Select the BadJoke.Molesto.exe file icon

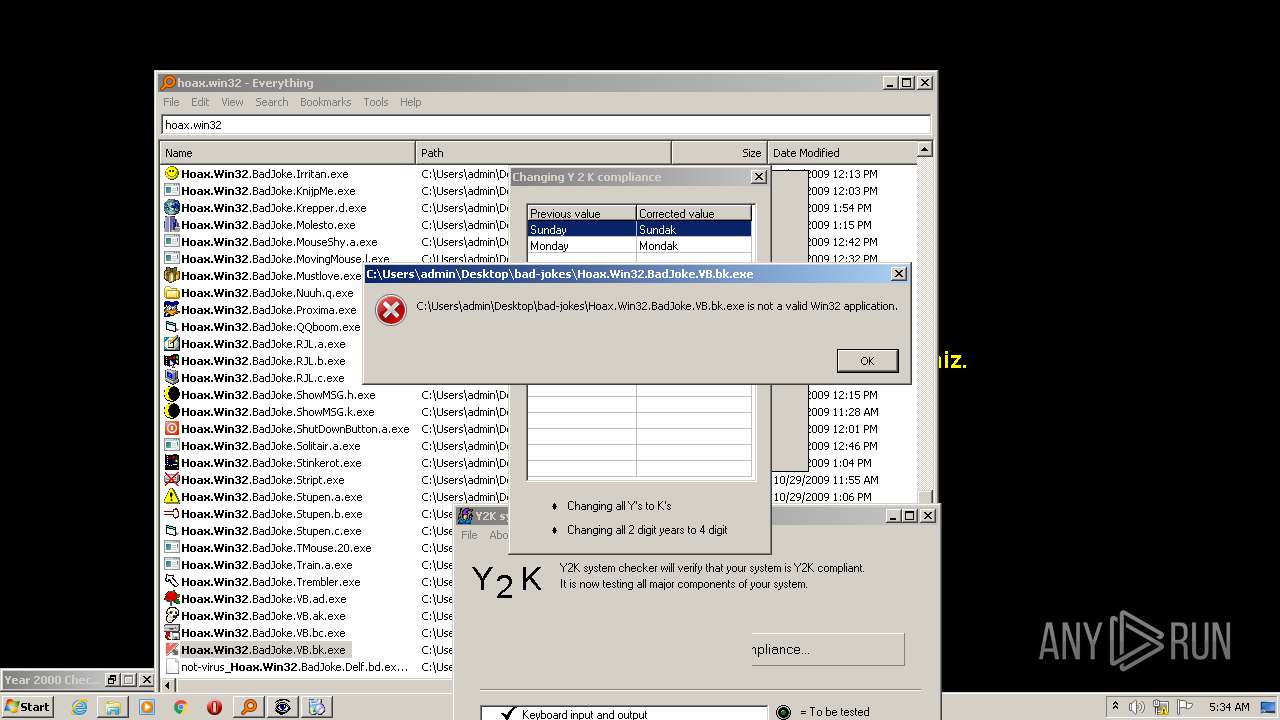172,224
